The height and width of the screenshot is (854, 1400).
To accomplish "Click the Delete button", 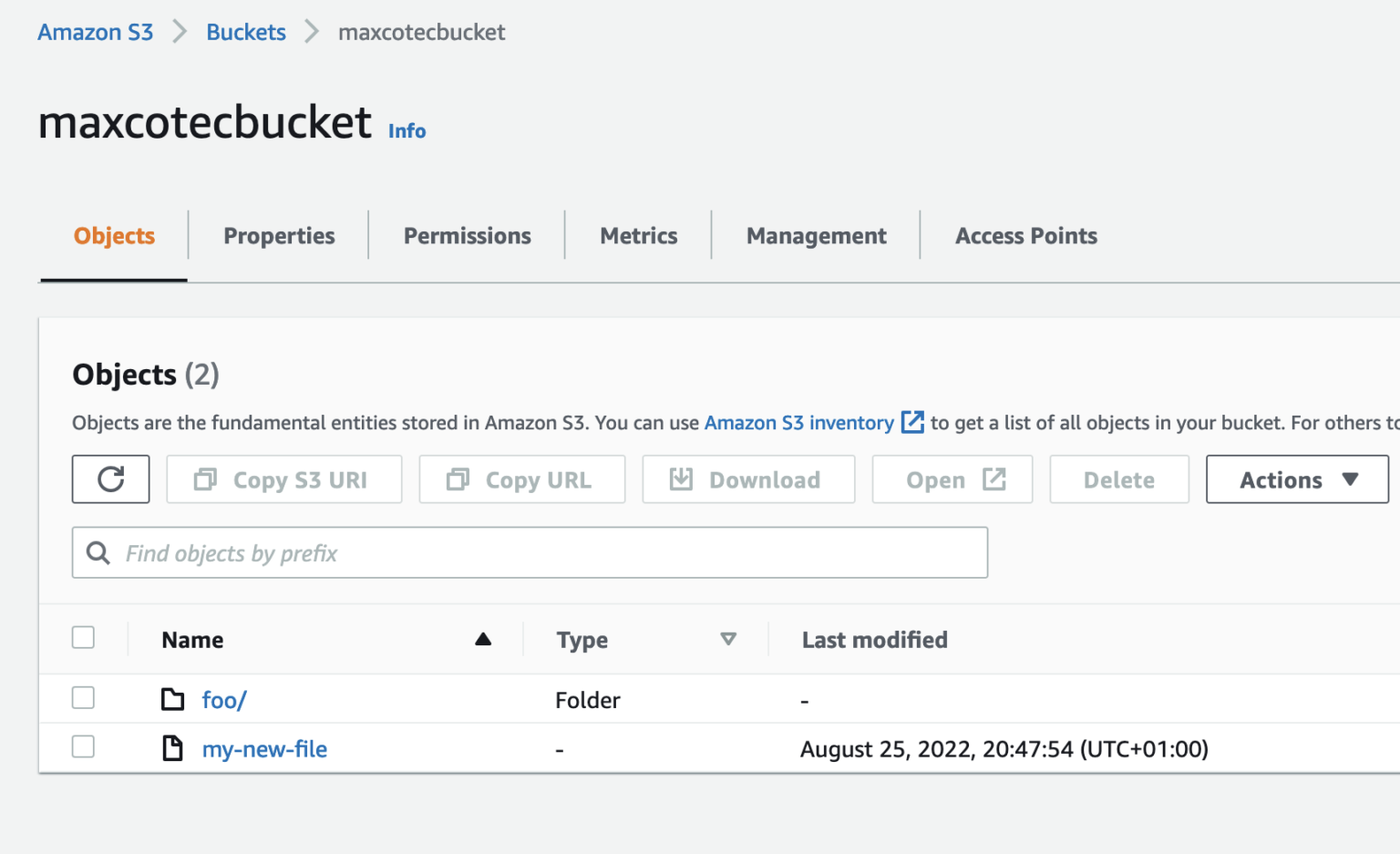I will pos(1118,479).
